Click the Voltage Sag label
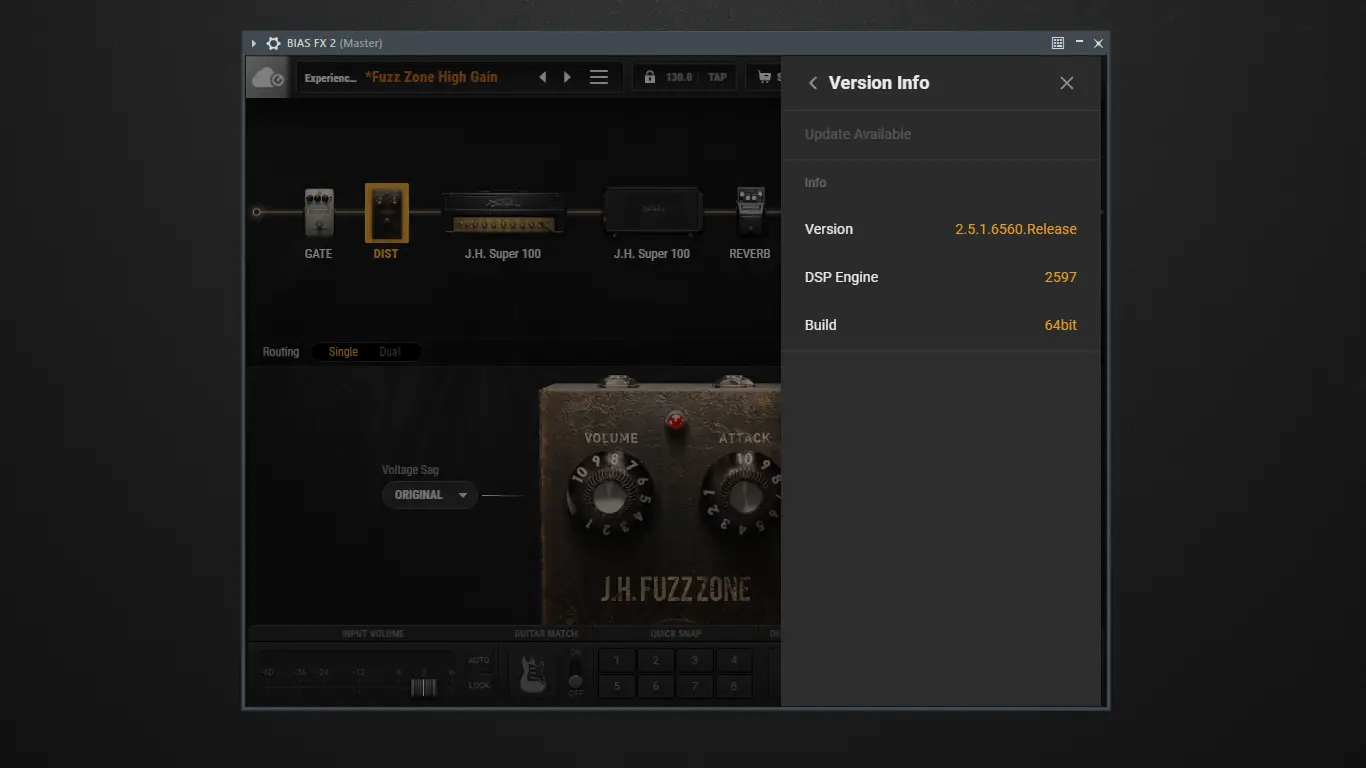Viewport: 1366px width, 768px height. [410, 470]
